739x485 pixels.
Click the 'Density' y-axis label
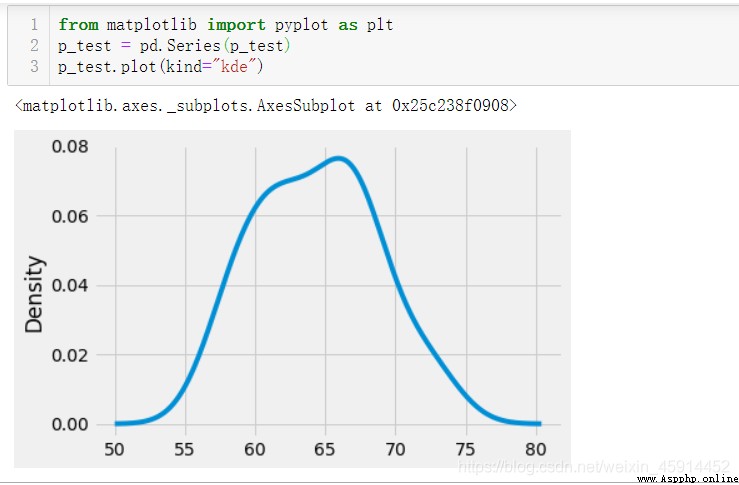point(34,294)
